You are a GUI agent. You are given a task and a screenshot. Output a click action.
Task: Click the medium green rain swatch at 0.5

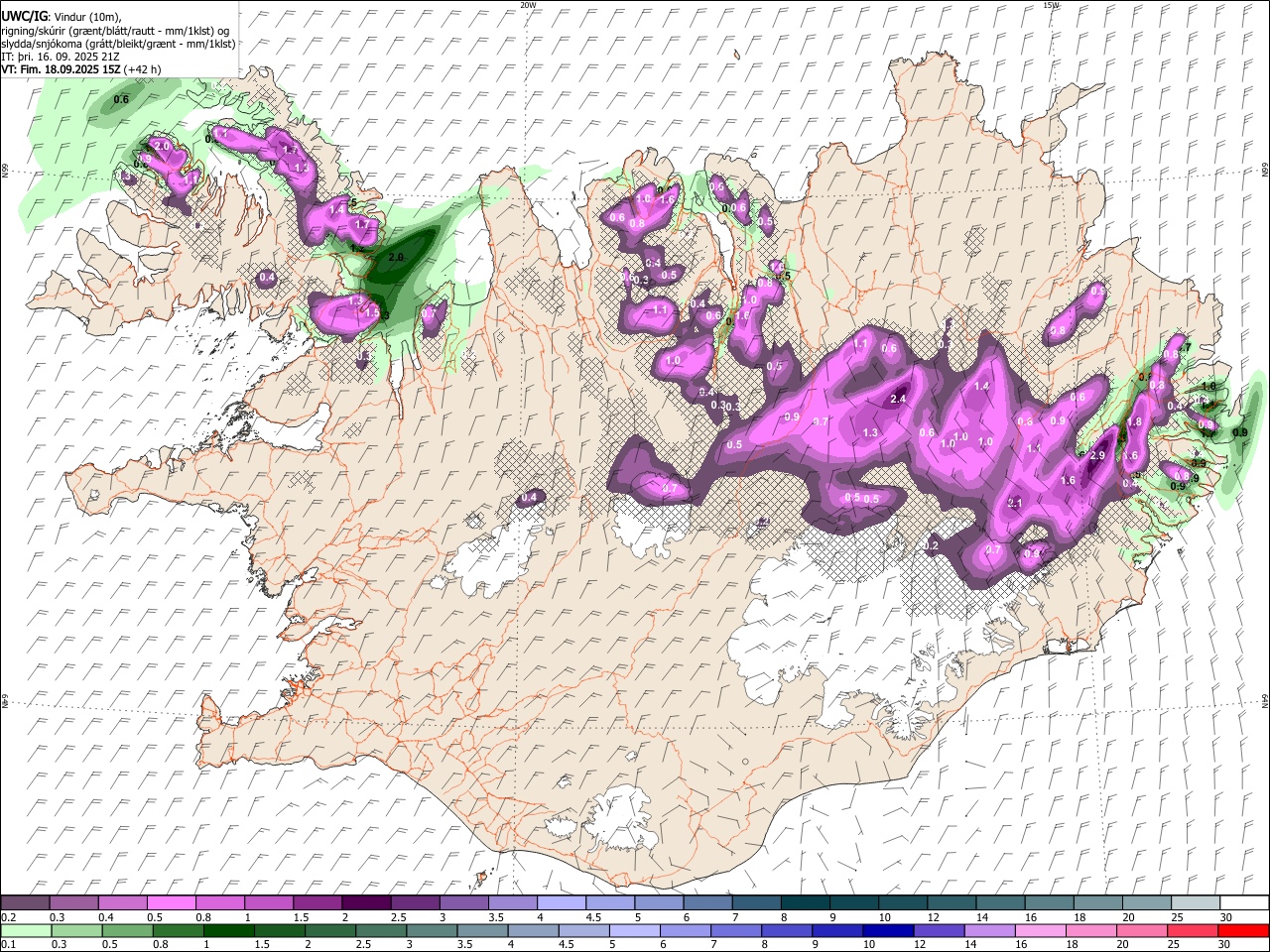pos(128,930)
